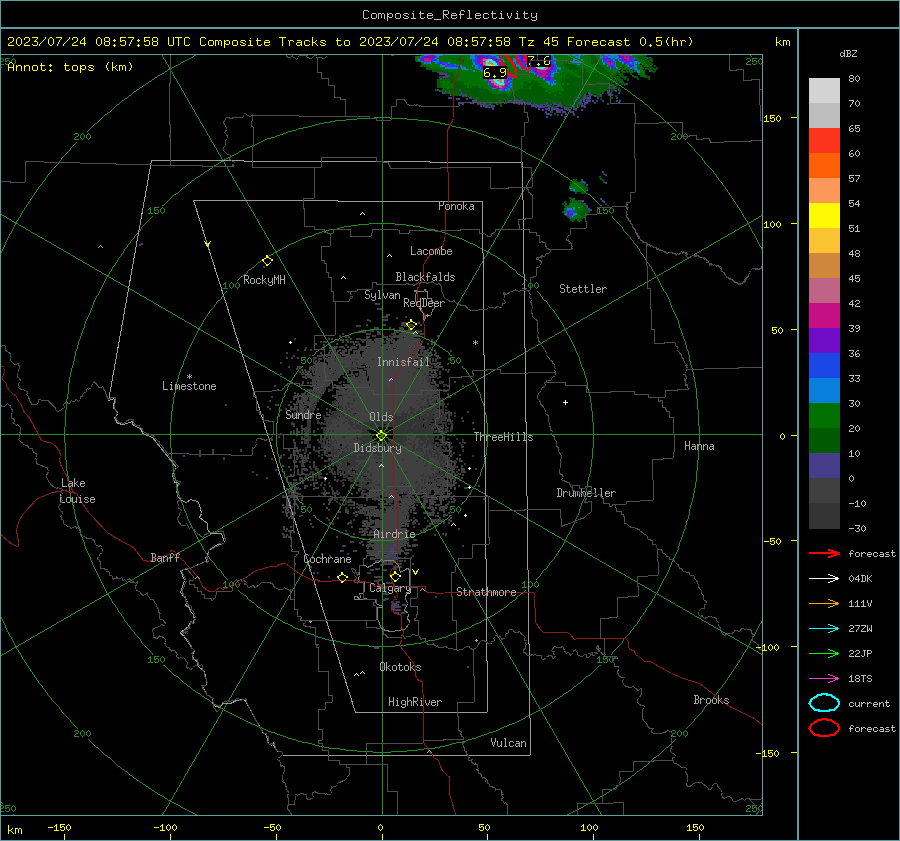Click the Cochrane town label
Screen dimensions: 900x841
327,559
